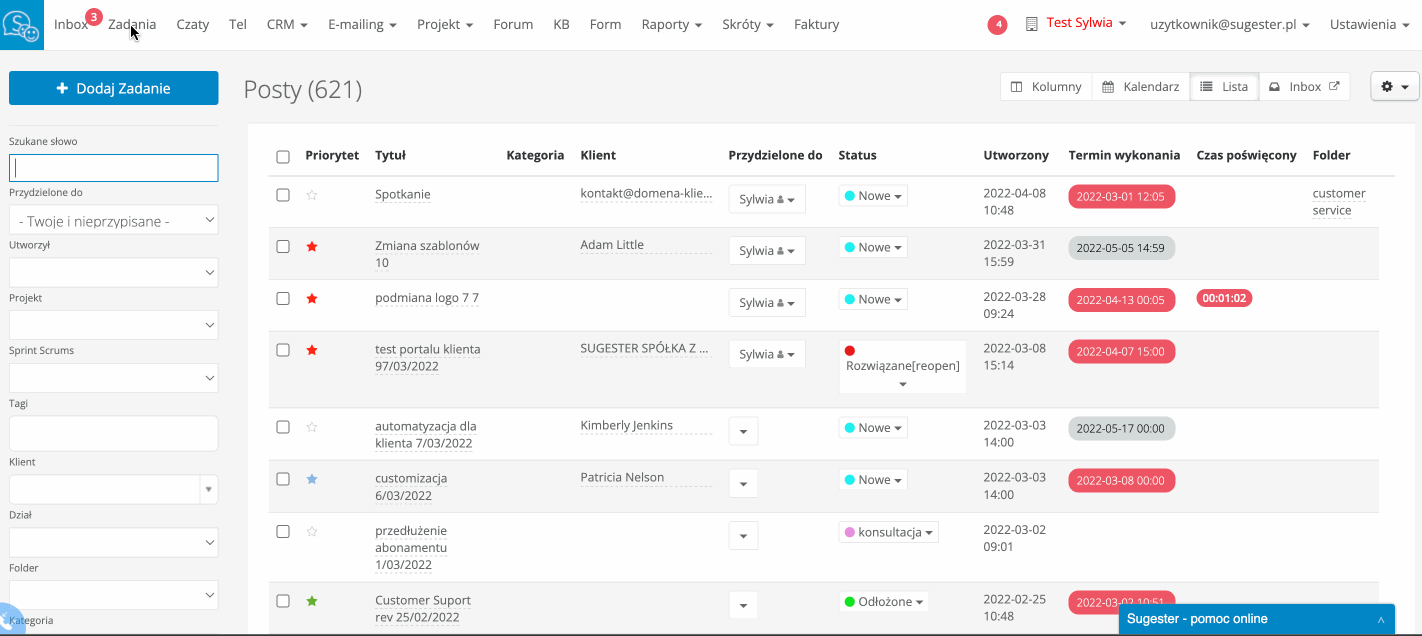1422x636 pixels.
Task: Open the CRM menu
Action: [x=286, y=25]
